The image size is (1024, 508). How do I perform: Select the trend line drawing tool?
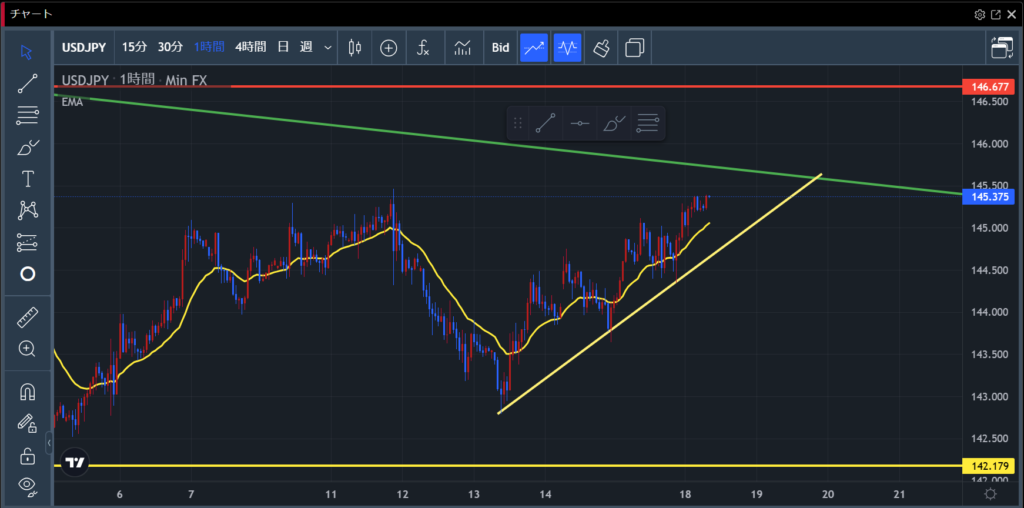pos(27,84)
